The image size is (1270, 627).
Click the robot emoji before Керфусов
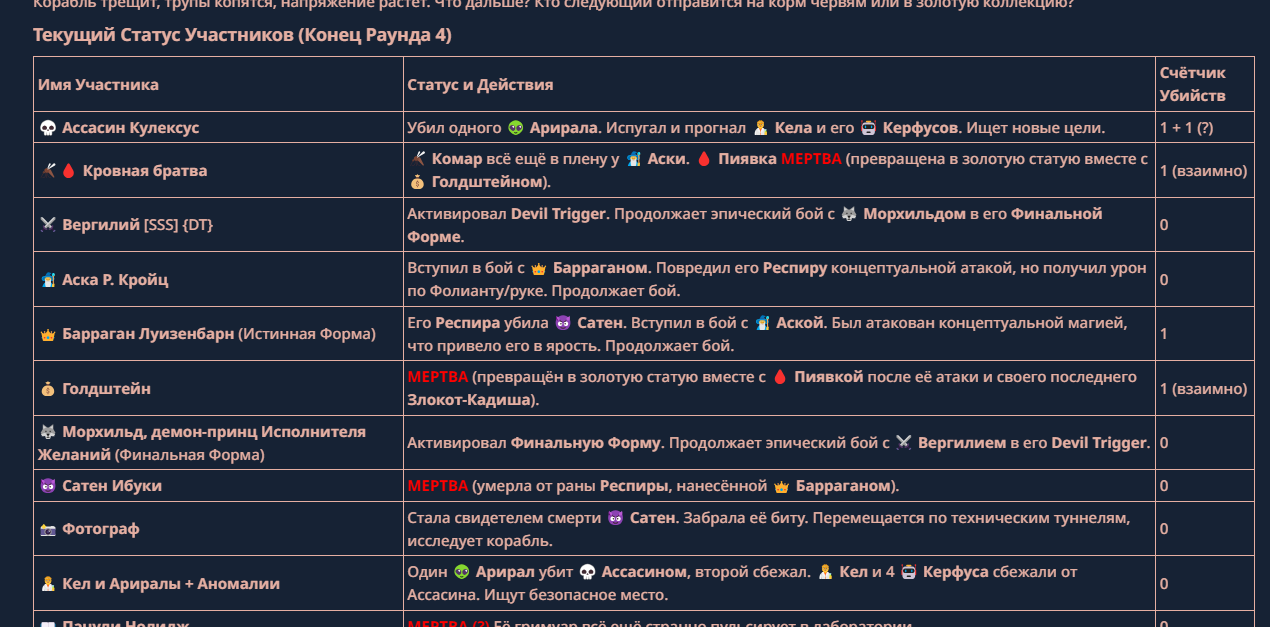pos(869,128)
